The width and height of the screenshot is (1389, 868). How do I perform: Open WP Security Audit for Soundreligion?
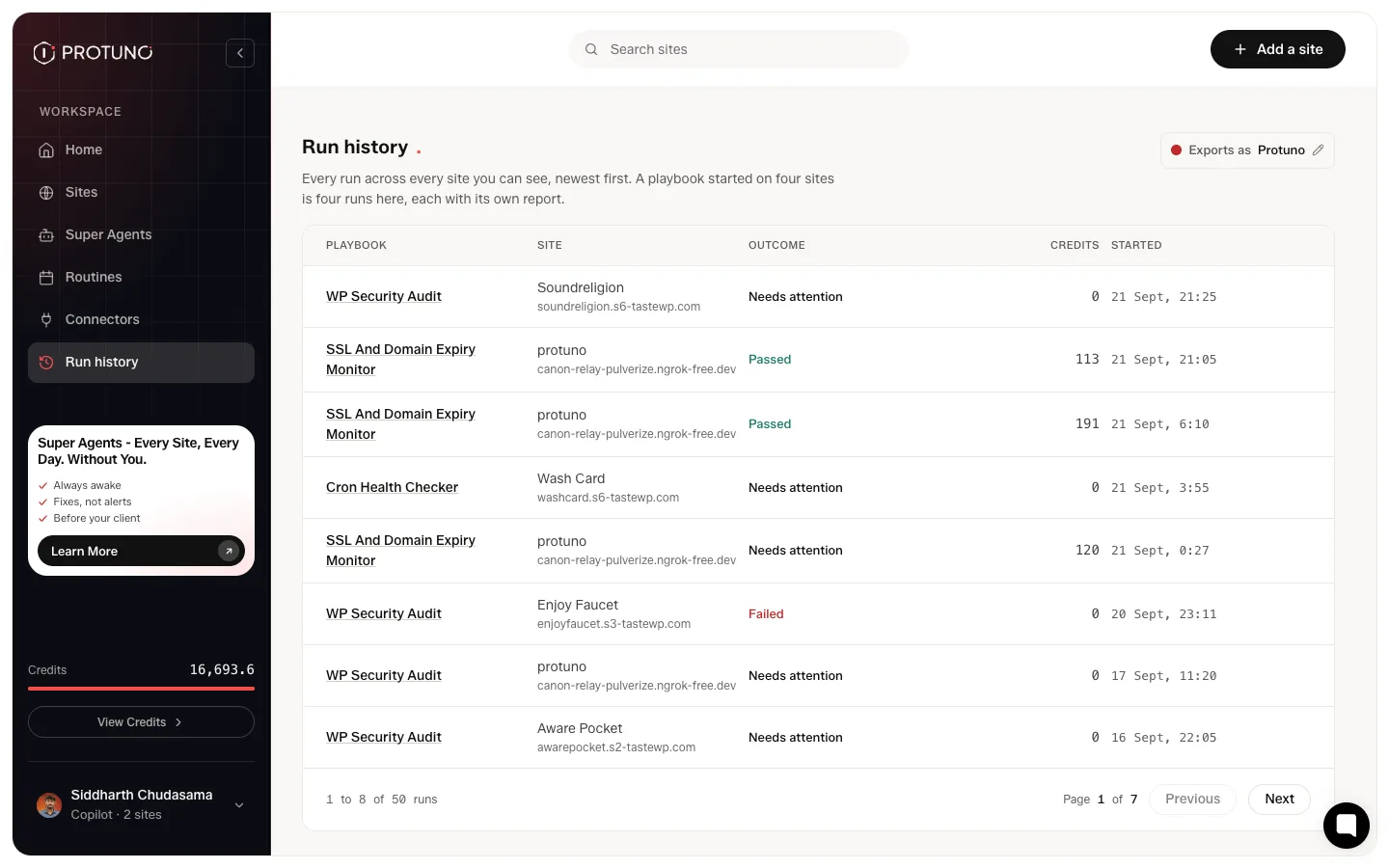[x=383, y=297]
